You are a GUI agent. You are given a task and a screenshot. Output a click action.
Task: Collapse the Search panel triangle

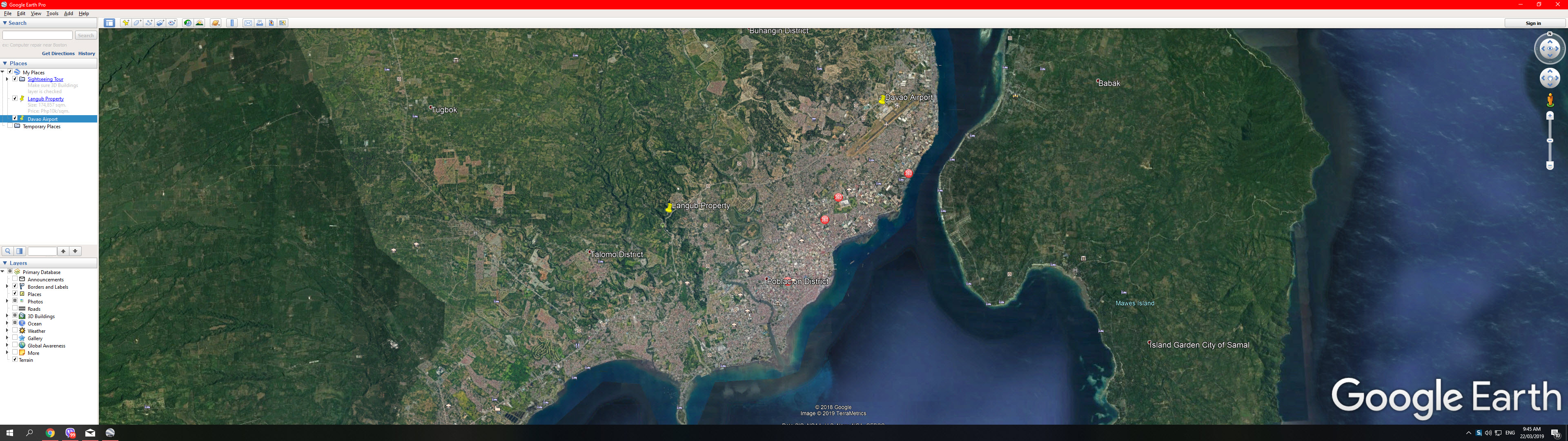point(5,23)
